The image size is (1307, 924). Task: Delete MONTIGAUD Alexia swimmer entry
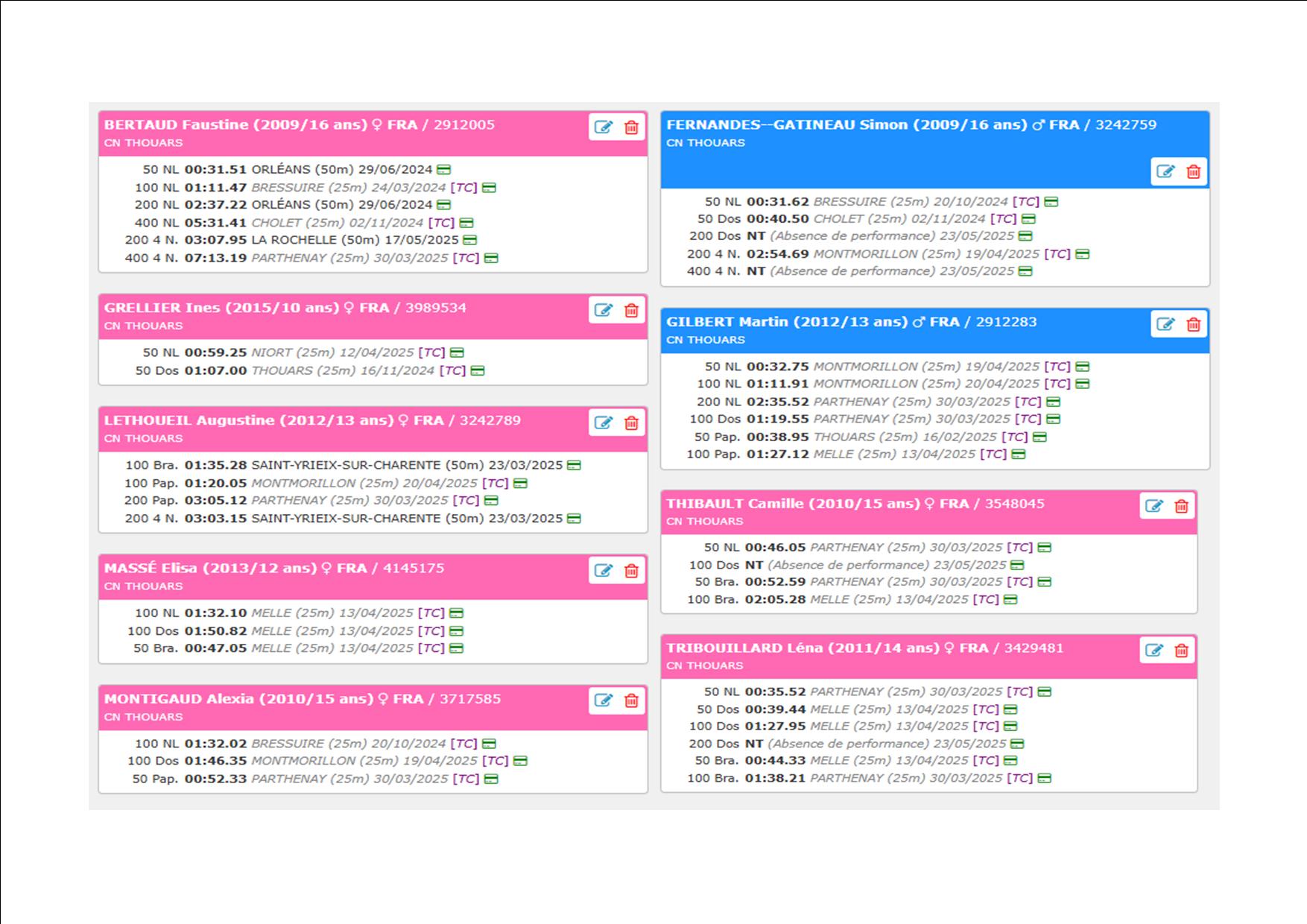pyautogui.click(x=631, y=700)
